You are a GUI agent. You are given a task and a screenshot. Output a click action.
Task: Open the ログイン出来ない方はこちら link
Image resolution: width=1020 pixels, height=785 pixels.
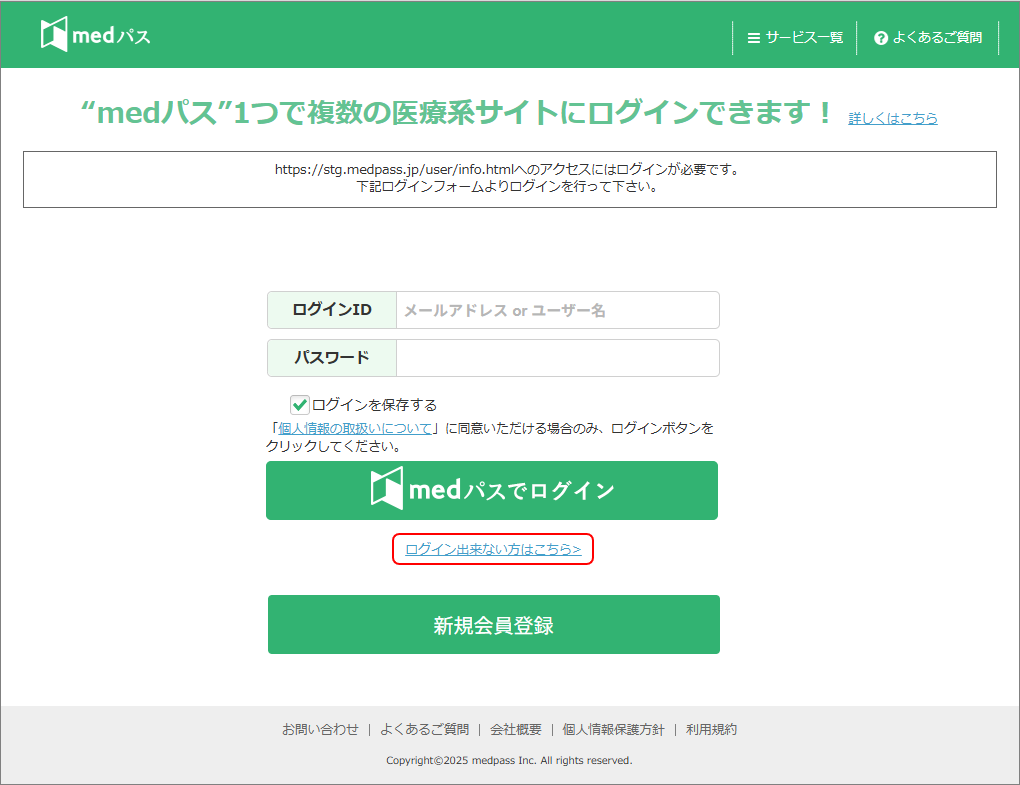tap(493, 550)
